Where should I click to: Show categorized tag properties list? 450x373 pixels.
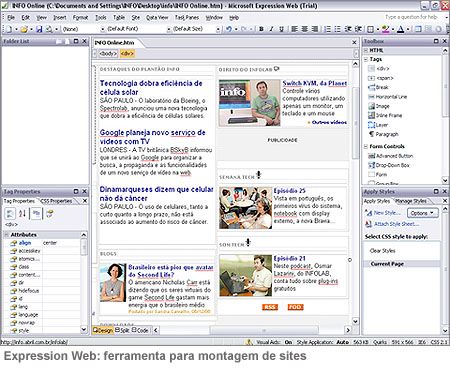10,213
